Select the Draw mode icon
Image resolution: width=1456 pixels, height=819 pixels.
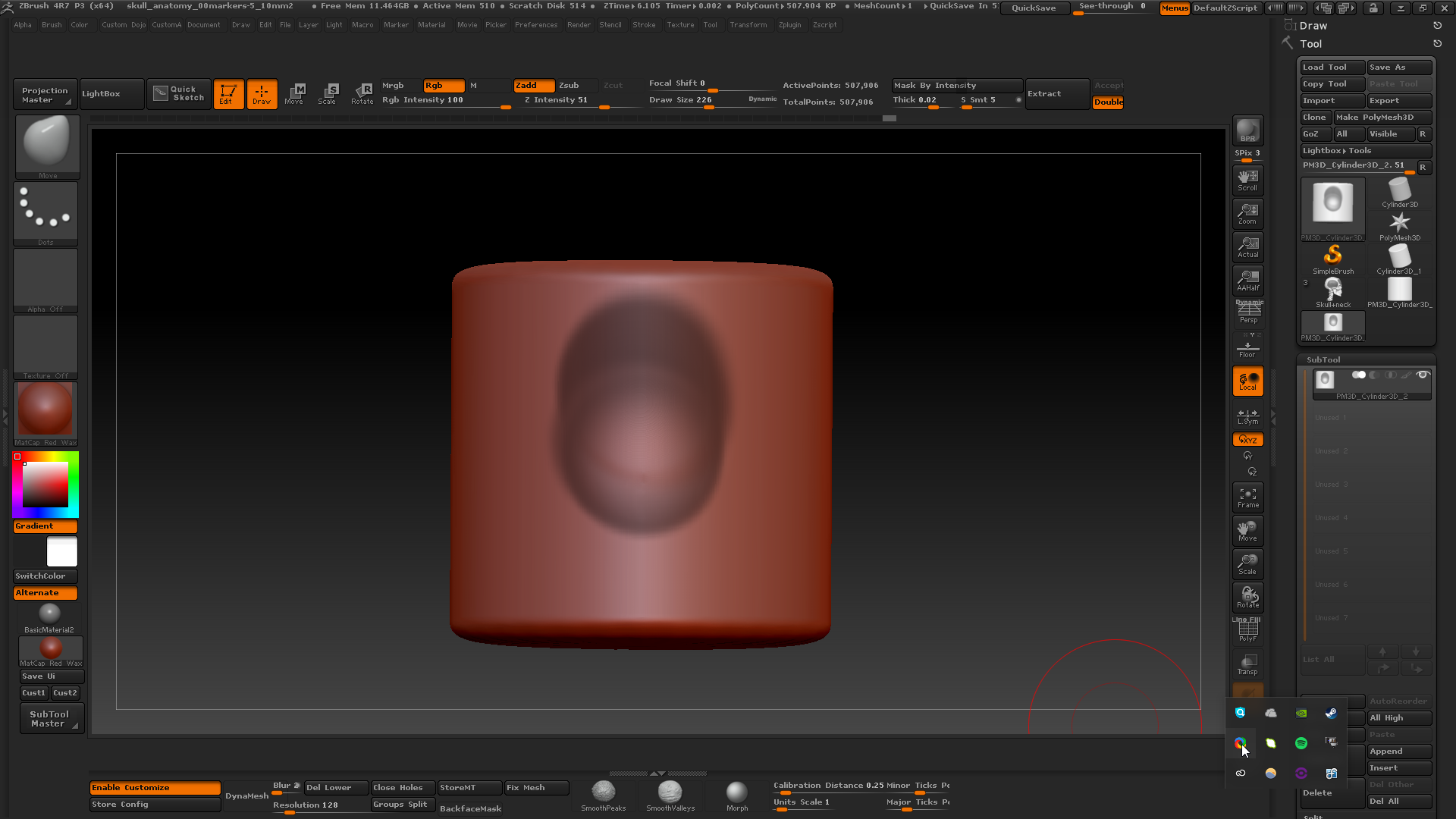point(262,94)
